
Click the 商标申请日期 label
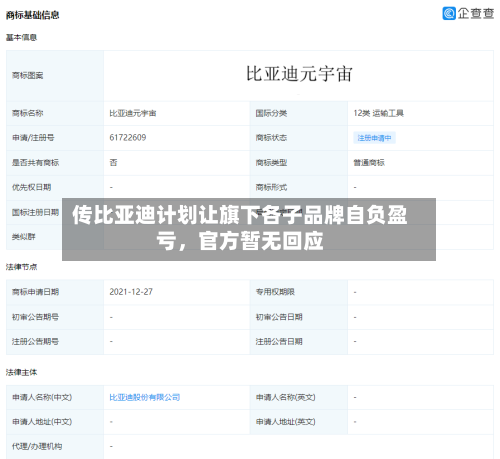pos(35,292)
